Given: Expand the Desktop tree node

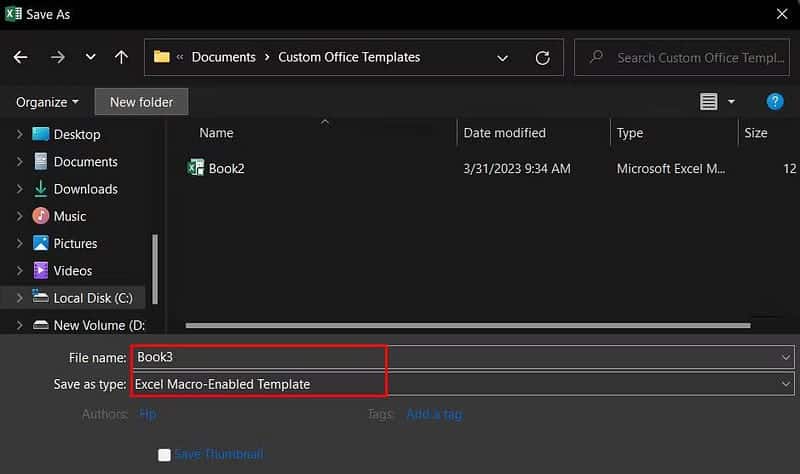Looking at the screenshot, I should click(19, 134).
